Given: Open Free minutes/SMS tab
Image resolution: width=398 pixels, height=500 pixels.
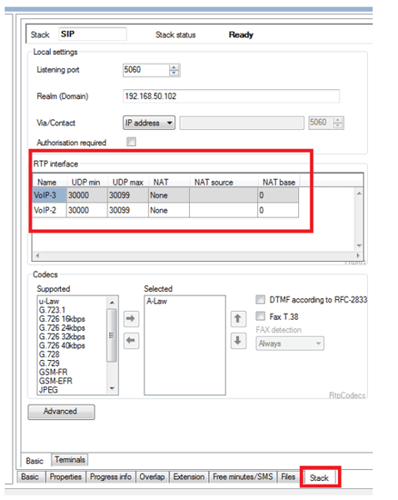Looking at the screenshot, I should 243,477.
